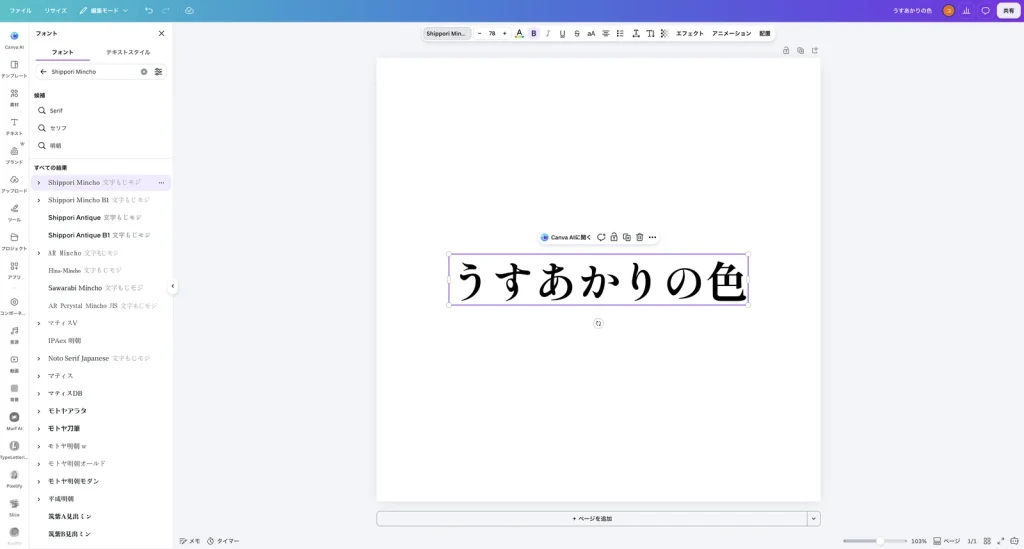The image size is (1024, 549).
Task: Open the letter spacing control
Action: coord(635,33)
